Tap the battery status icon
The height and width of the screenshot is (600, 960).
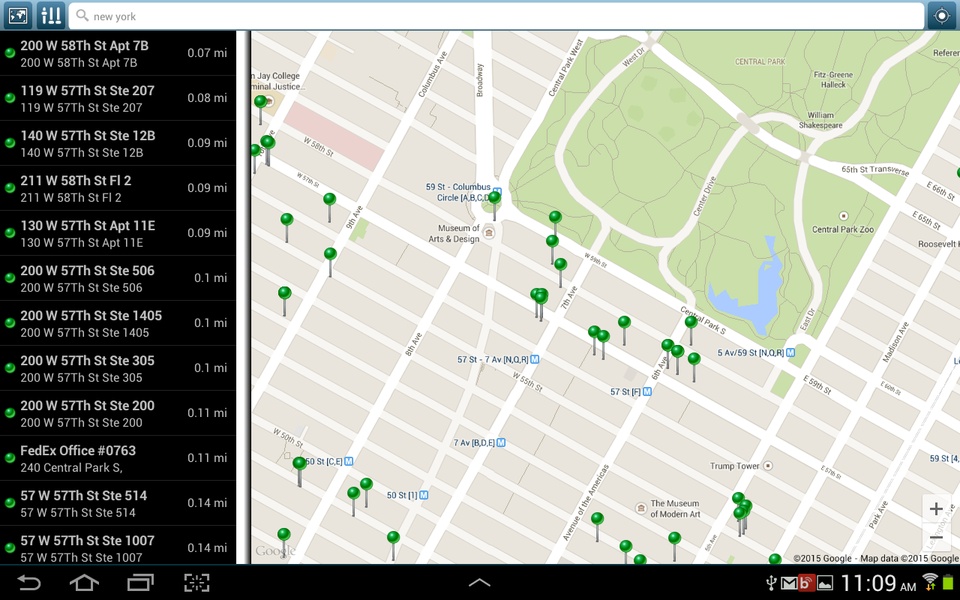tap(948, 583)
